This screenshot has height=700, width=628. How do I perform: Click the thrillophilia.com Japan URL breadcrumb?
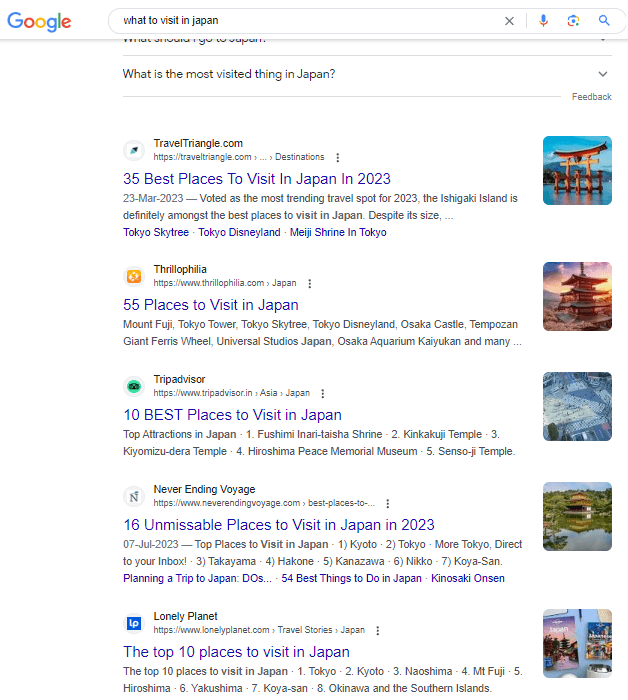pyautogui.click(x=225, y=283)
